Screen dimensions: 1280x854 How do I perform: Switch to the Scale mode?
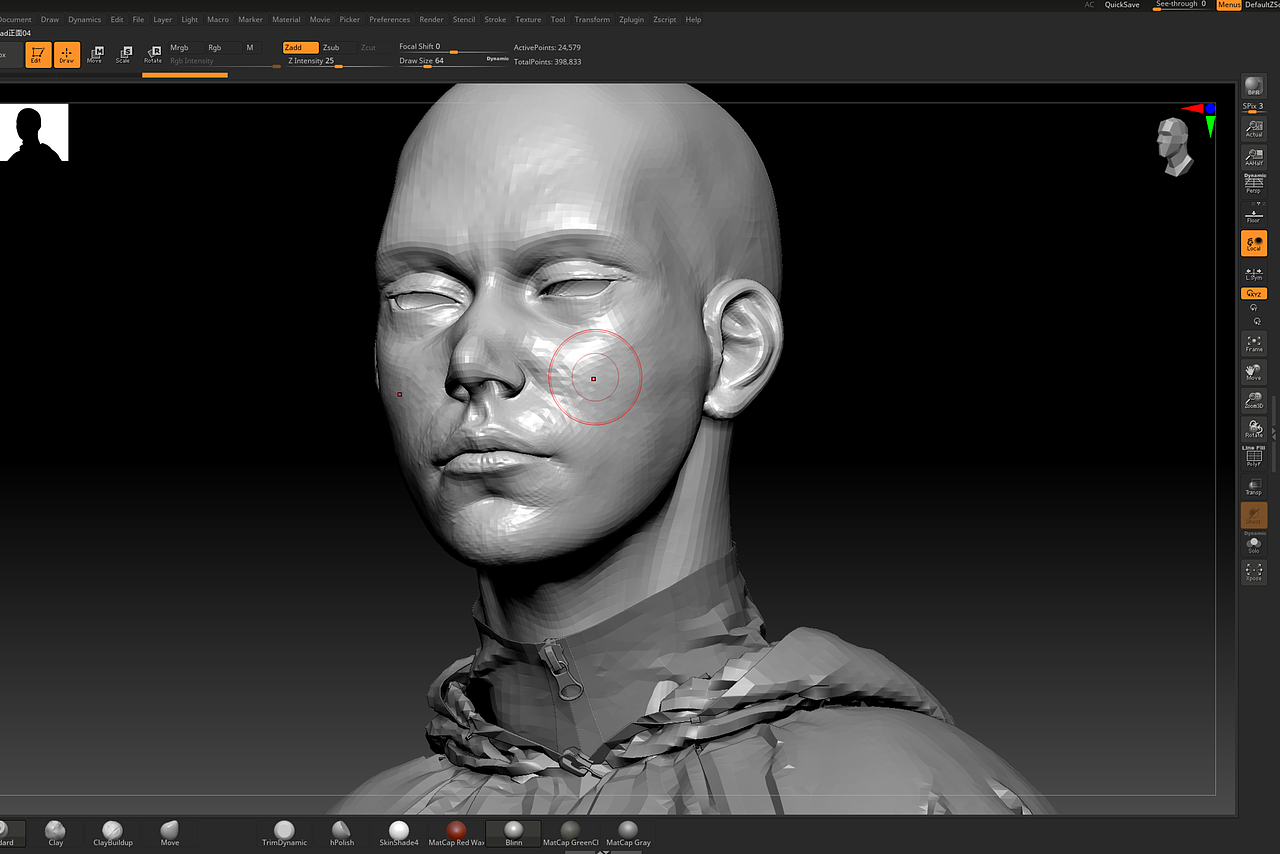pyautogui.click(x=123, y=55)
